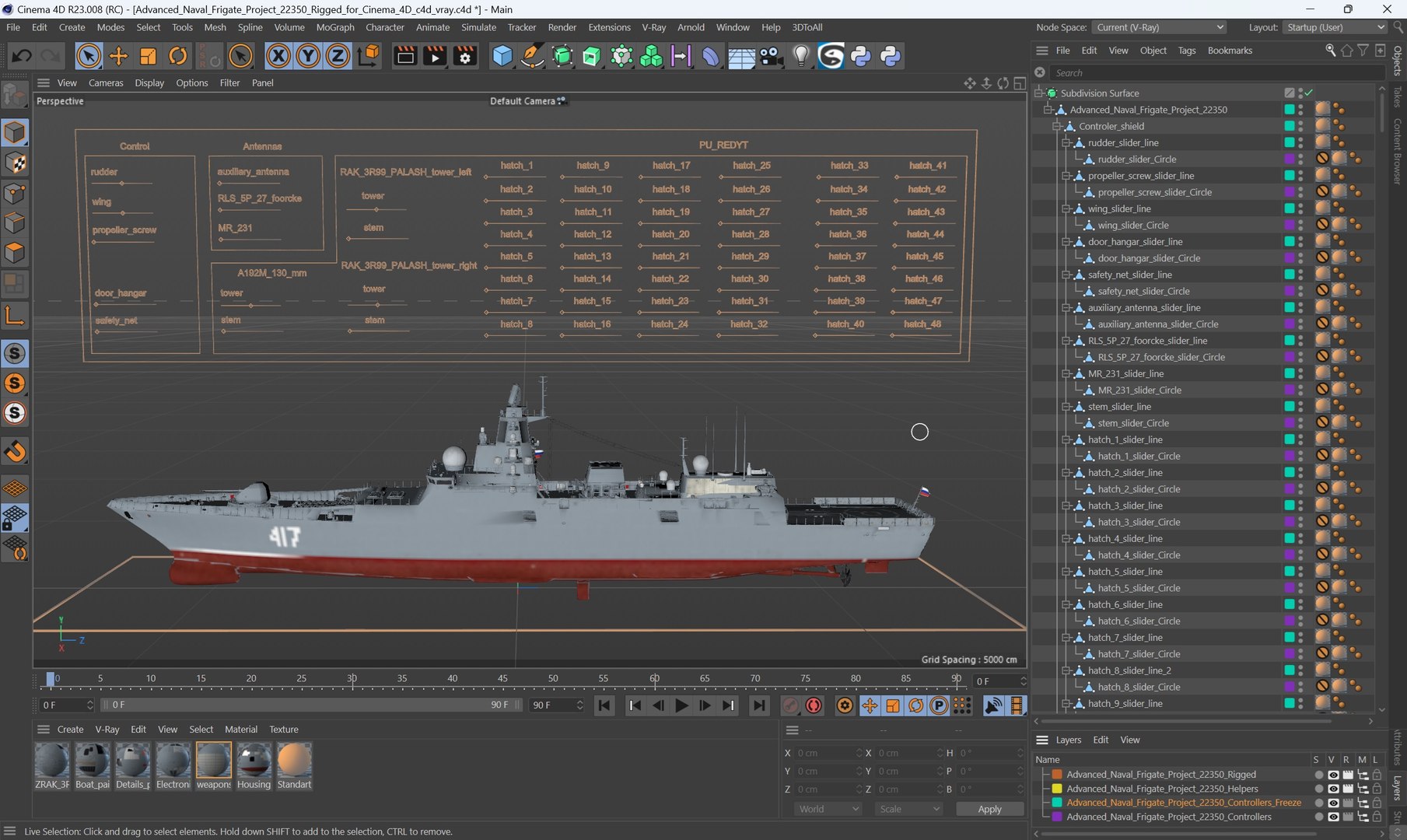This screenshot has width=1407, height=840.
Task: Toggle Z axis lock
Action: point(338,56)
